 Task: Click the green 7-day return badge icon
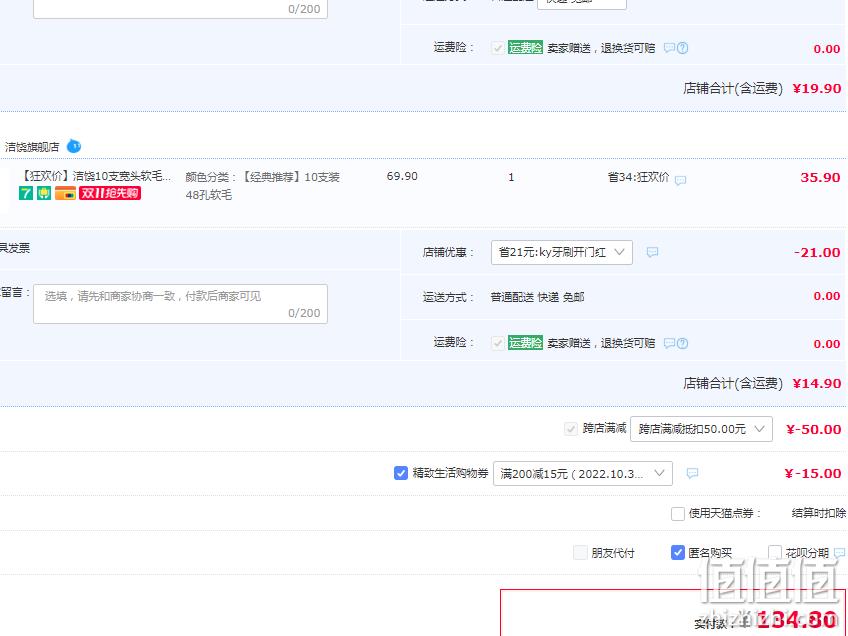(26, 193)
